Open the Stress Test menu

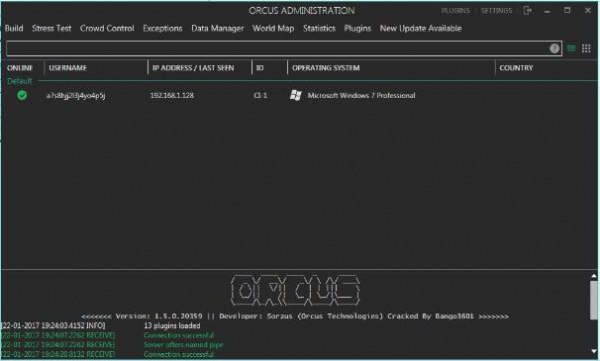point(52,28)
